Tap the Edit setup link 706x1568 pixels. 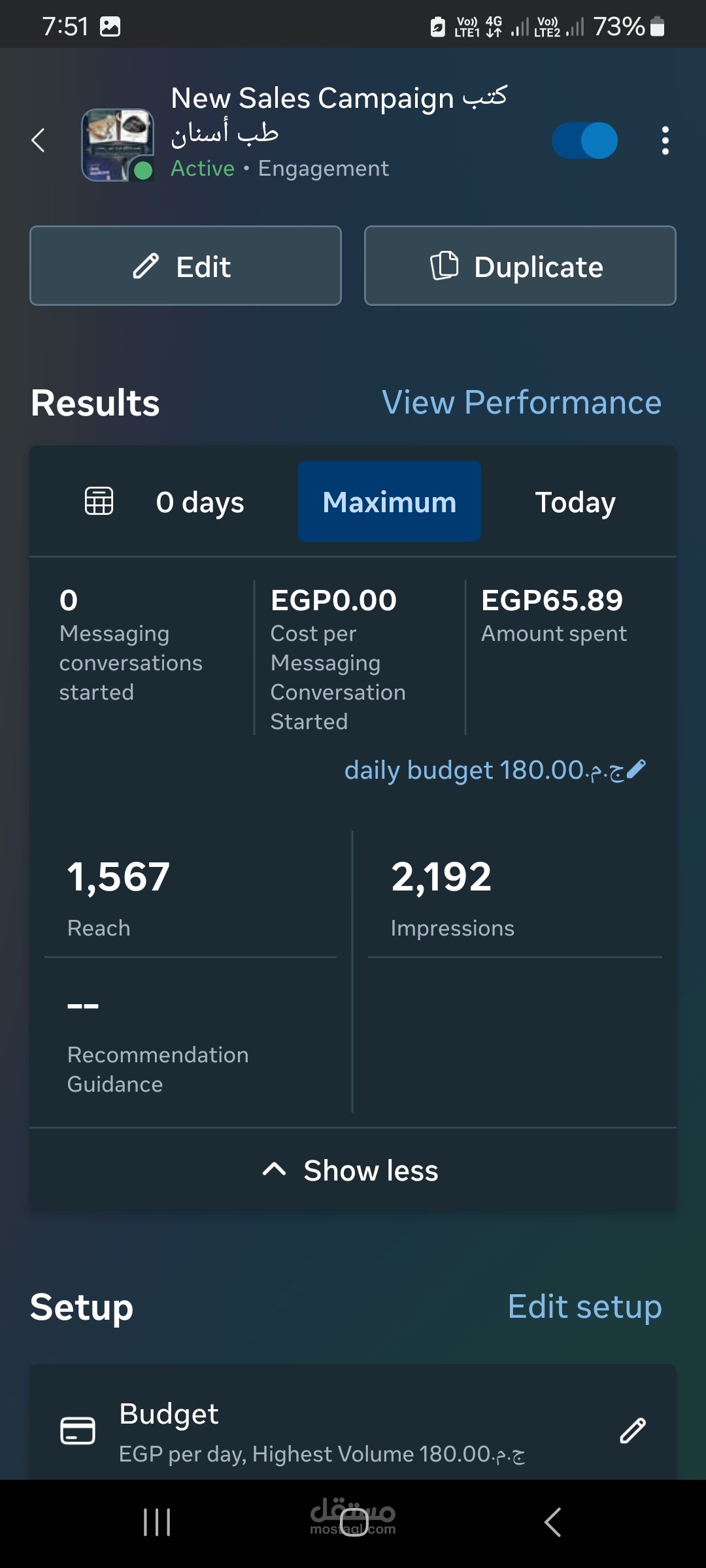coord(584,1307)
